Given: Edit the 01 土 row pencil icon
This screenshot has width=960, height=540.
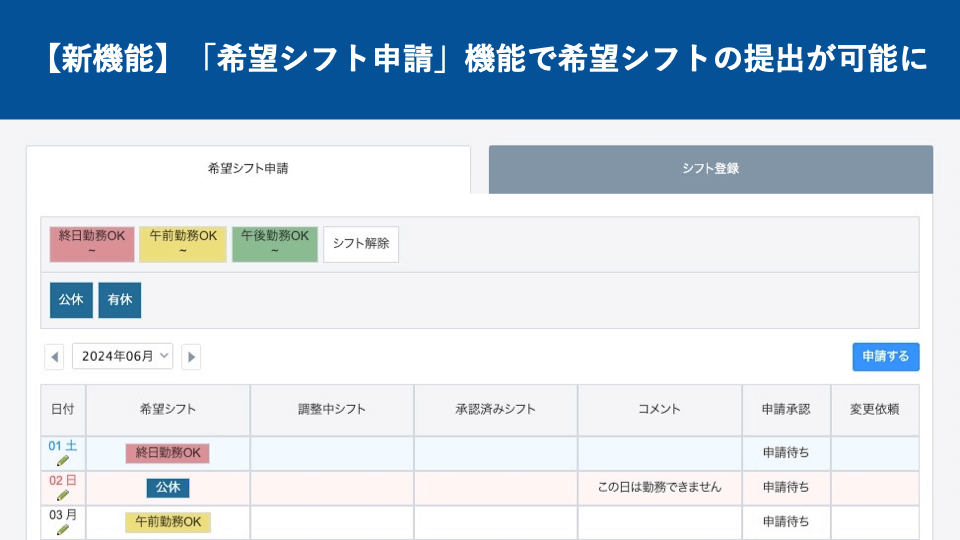Looking at the screenshot, I should click(62, 461).
